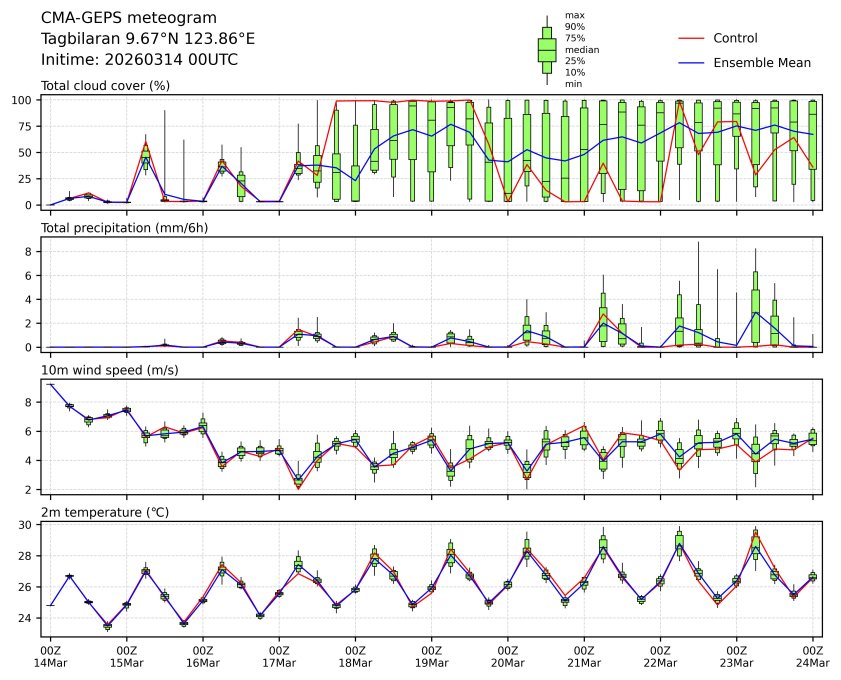Image resolution: width=841 pixels, height=680 pixels.
Task: Click the Total precipitation (mm/6h) heading
Action: (x=119, y=228)
